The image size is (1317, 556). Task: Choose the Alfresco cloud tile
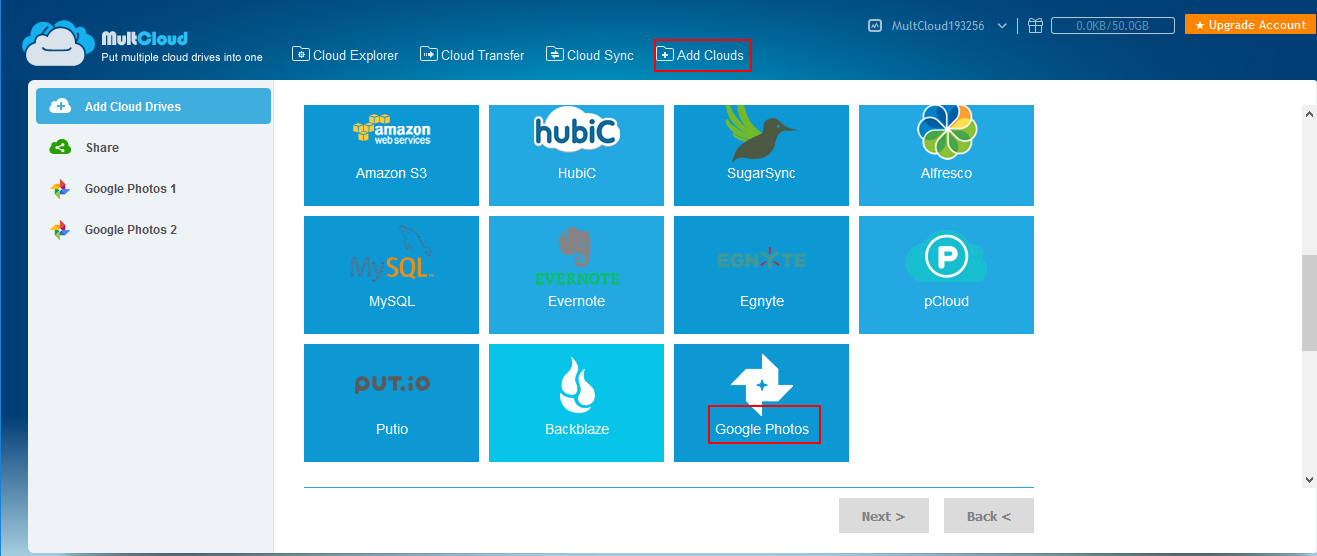coord(946,155)
